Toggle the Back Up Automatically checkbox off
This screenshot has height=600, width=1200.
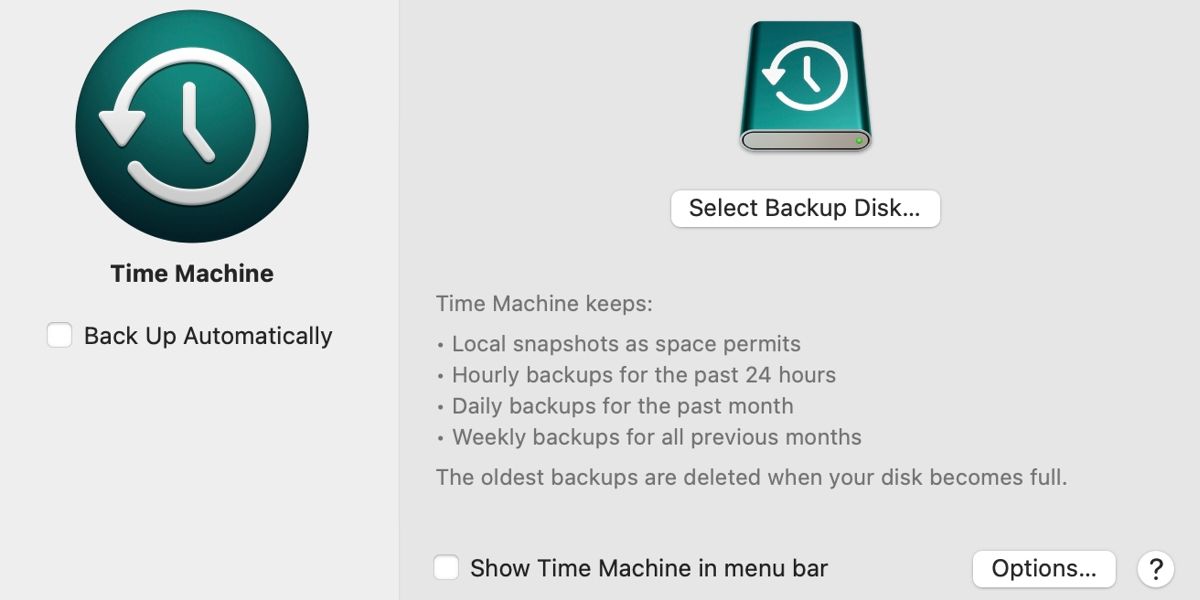point(60,336)
